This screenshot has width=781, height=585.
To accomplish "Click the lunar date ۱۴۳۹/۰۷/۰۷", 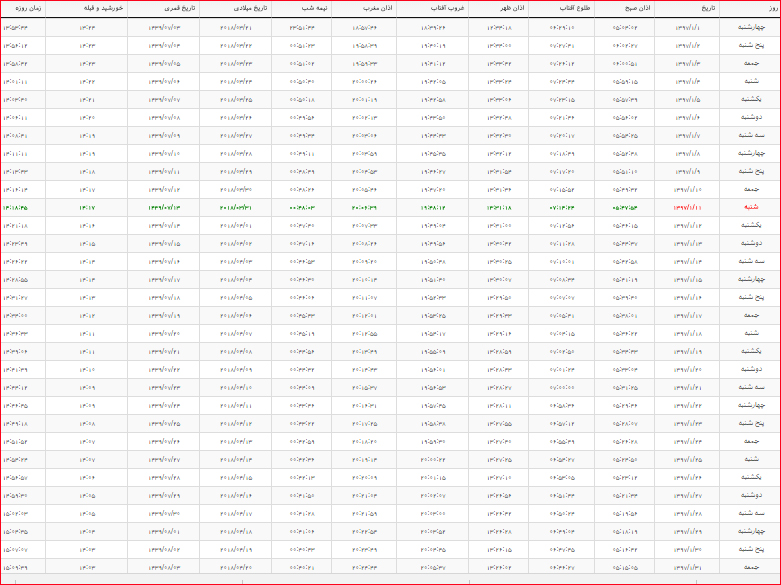I will [164, 100].
